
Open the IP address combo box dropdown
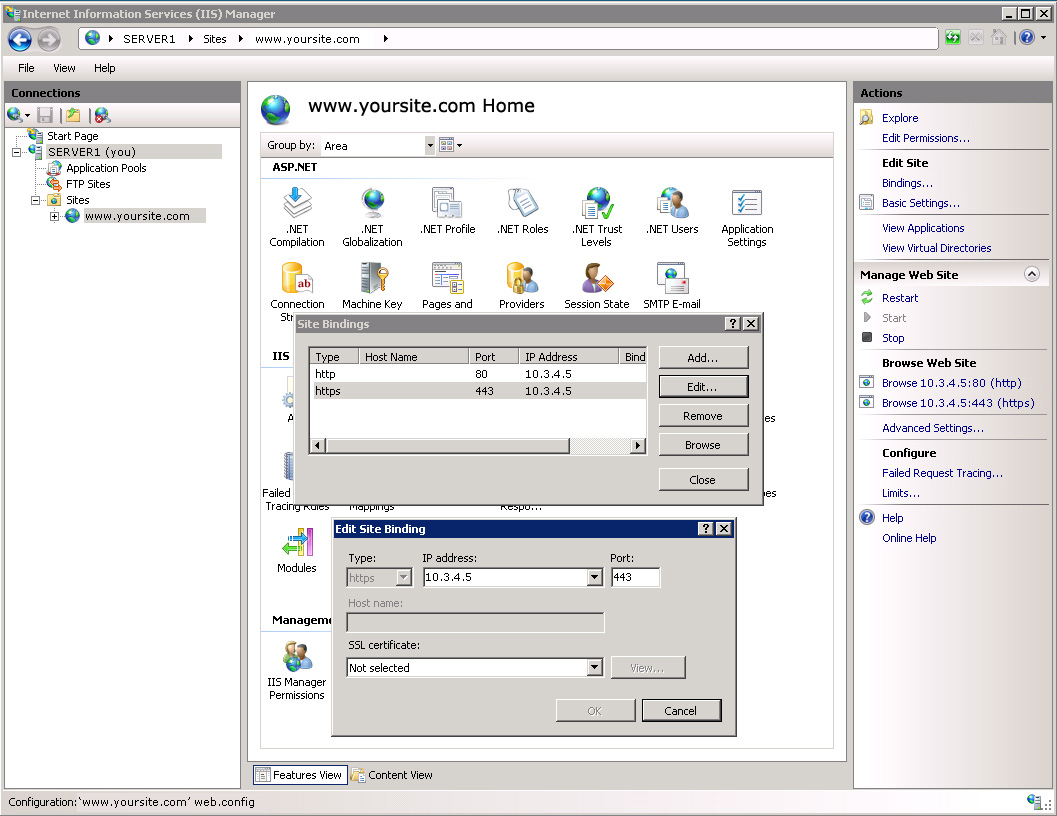click(x=594, y=577)
